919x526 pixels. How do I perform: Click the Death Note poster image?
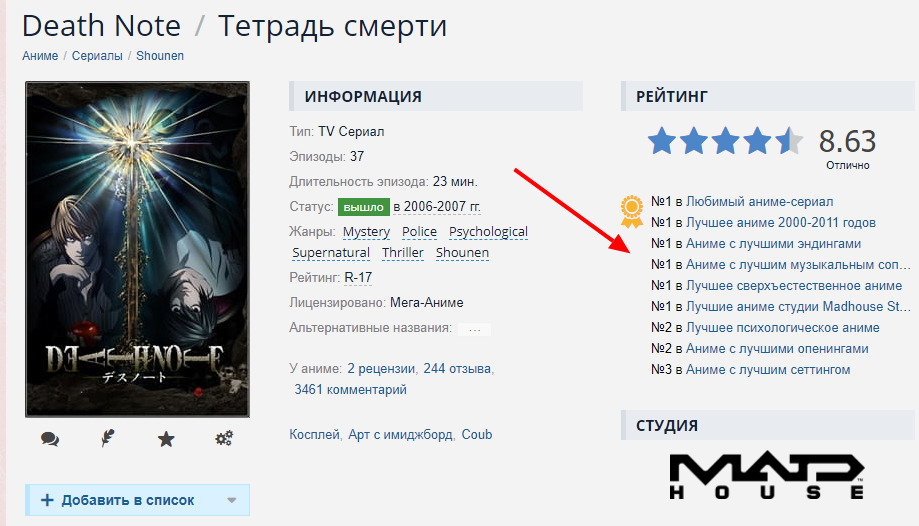[x=137, y=249]
